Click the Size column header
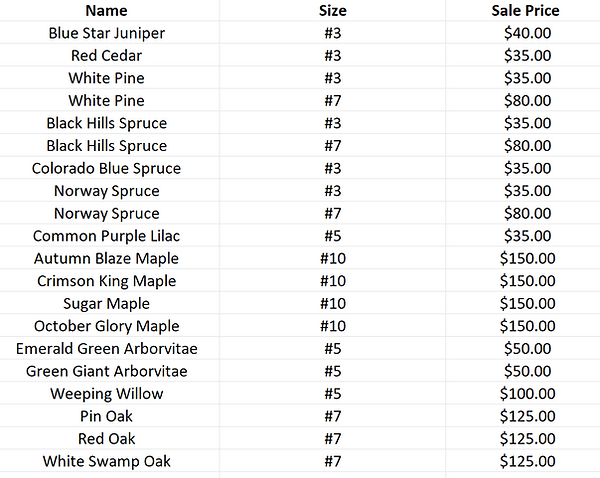The image size is (600, 478). [x=333, y=11]
